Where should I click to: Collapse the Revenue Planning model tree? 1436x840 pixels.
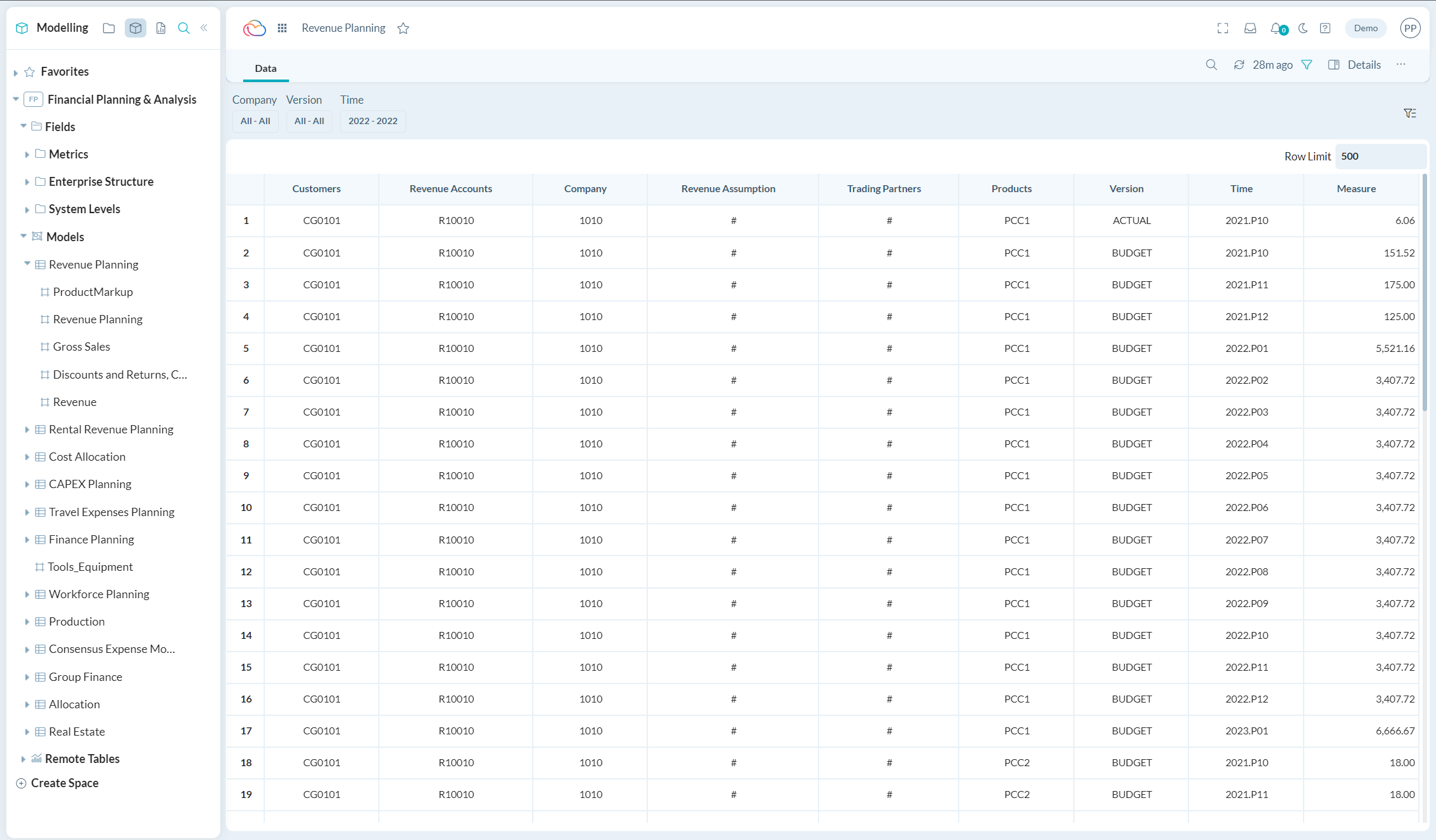[x=27, y=264]
